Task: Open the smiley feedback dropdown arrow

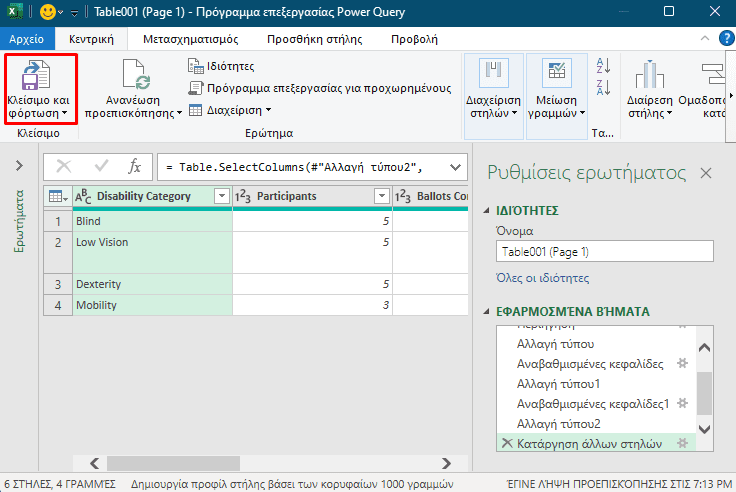Action: (x=61, y=12)
